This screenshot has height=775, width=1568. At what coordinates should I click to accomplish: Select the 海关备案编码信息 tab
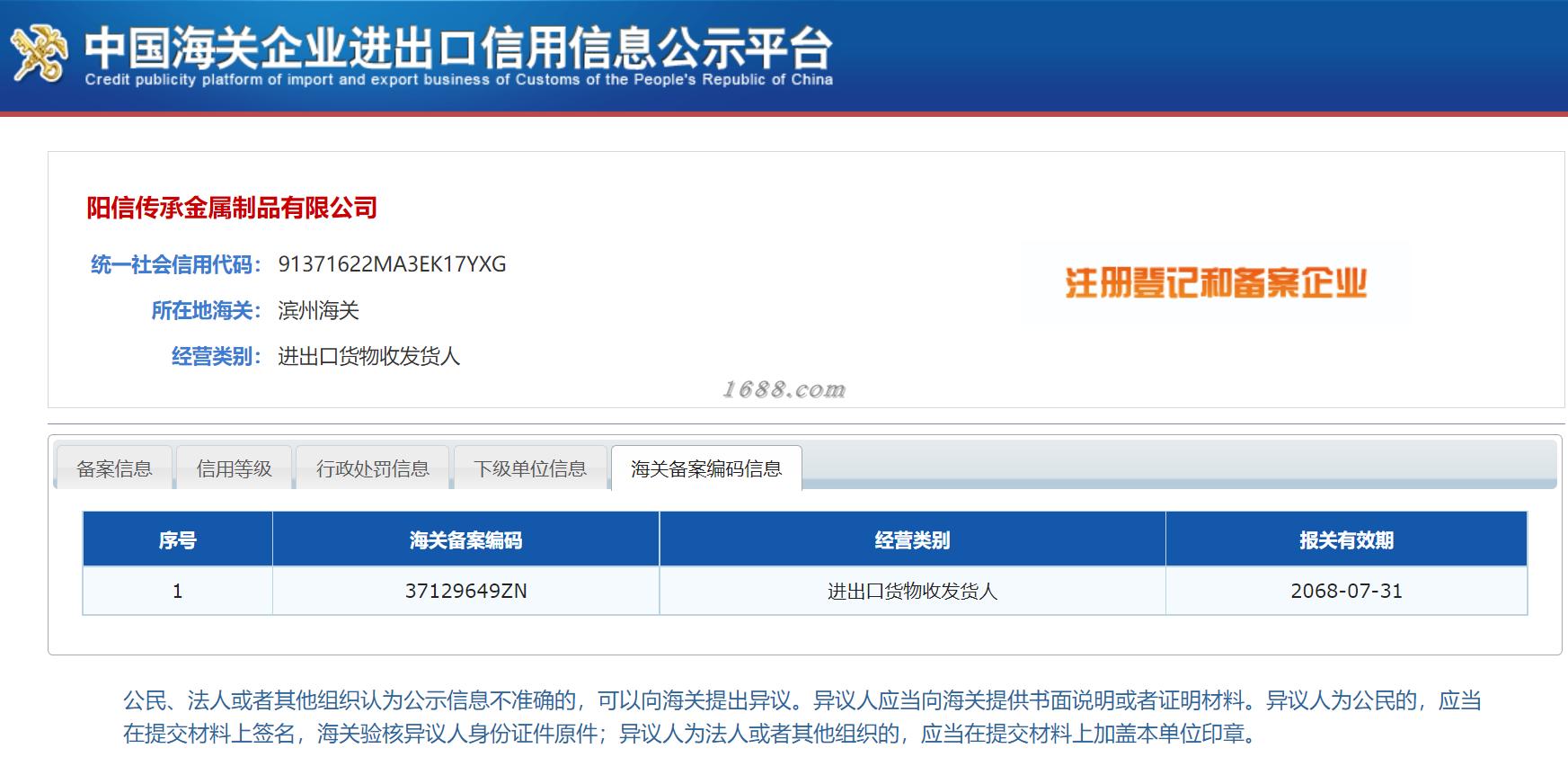click(x=706, y=468)
